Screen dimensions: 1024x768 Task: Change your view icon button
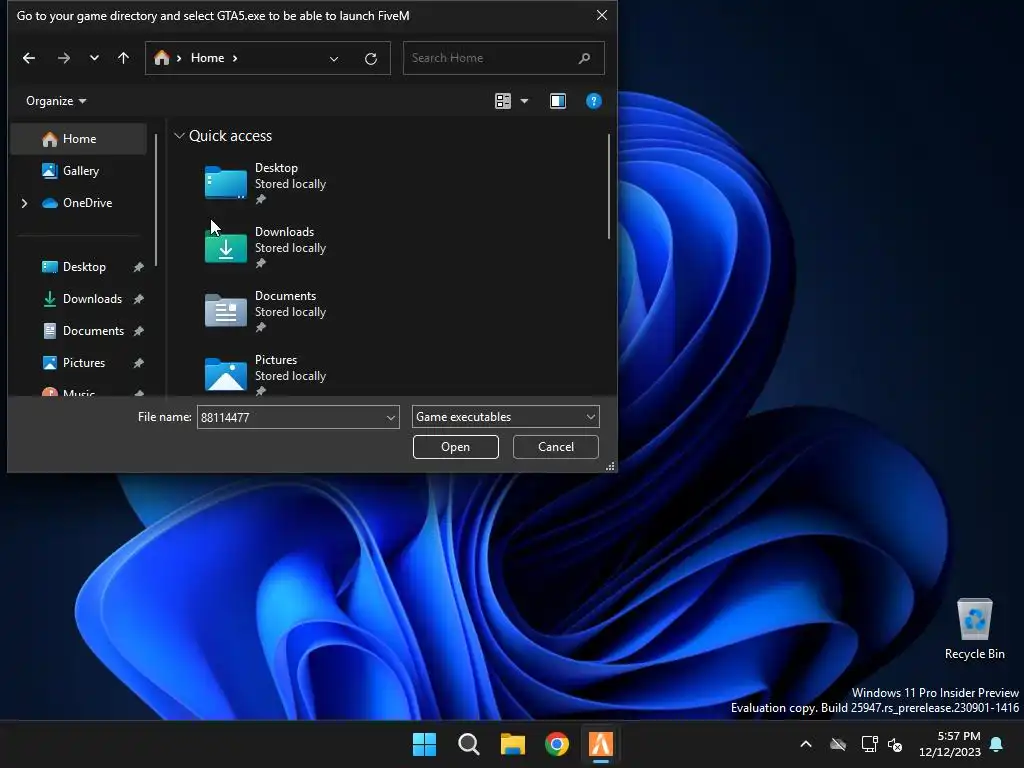[x=503, y=101]
